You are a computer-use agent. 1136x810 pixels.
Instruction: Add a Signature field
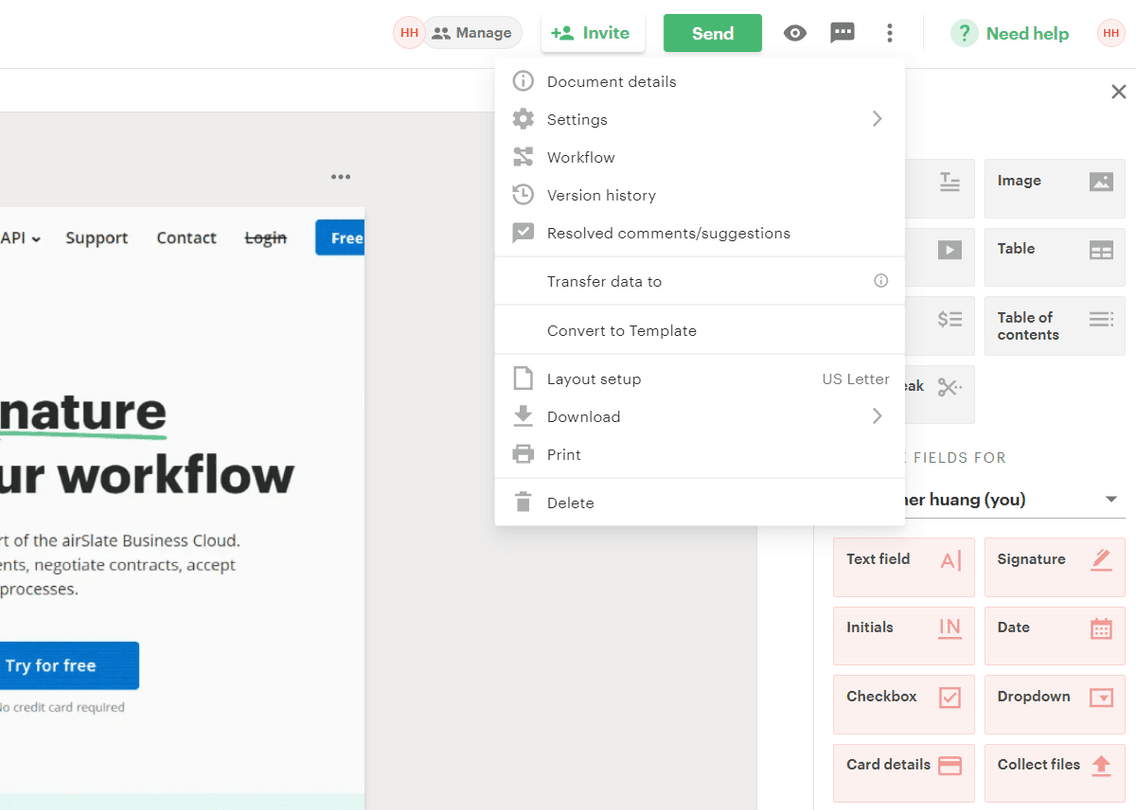tap(1054, 567)
